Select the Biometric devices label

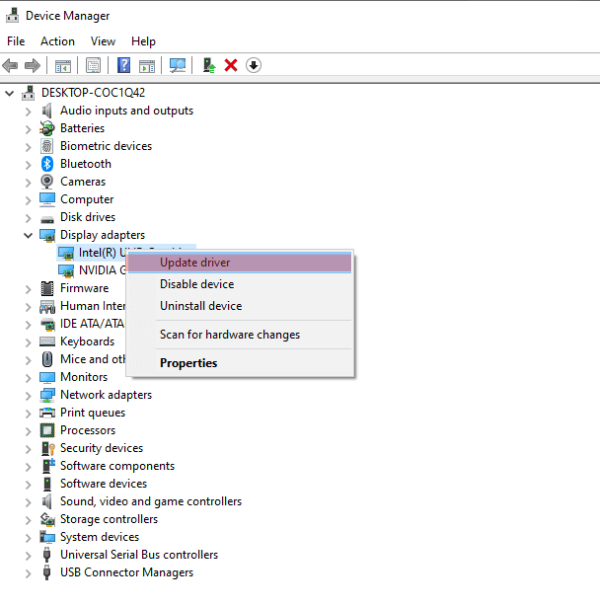[106, 146]
